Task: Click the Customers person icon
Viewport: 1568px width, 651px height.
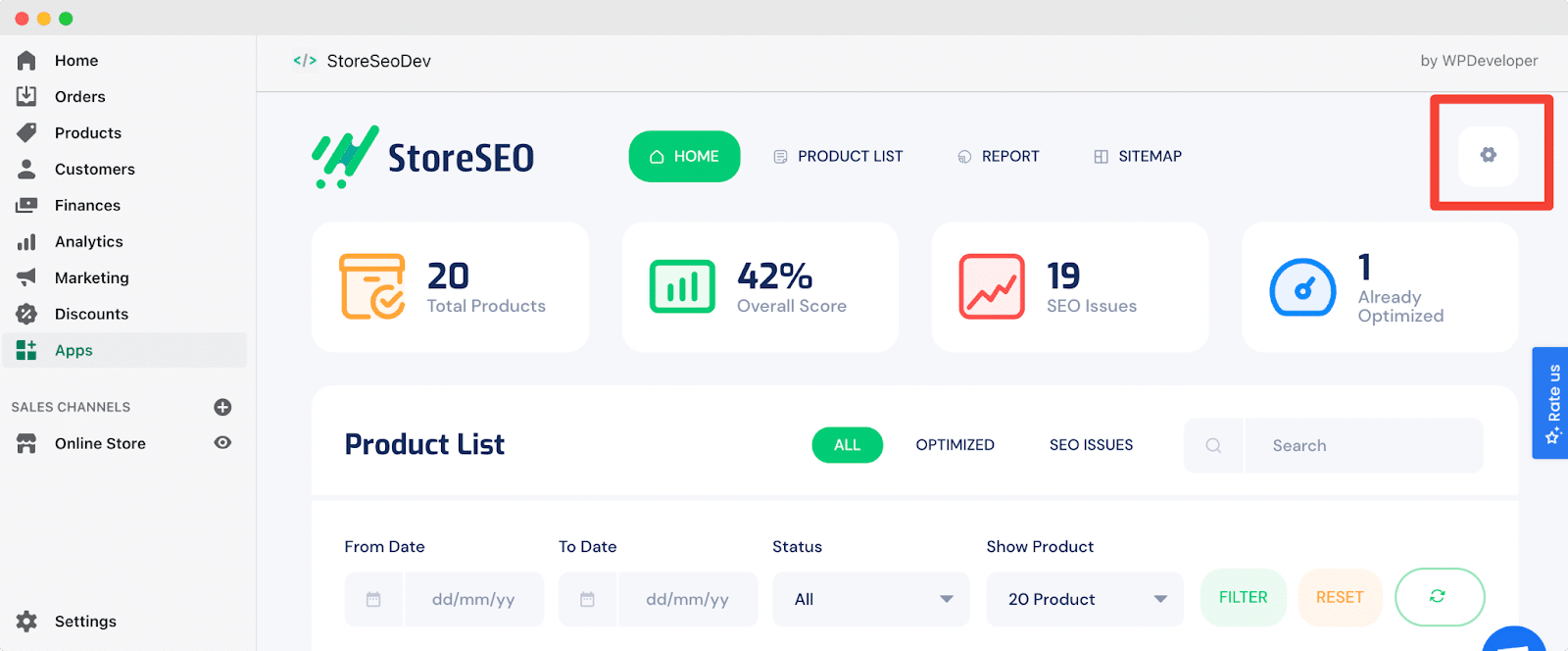Action: (26, 169)
